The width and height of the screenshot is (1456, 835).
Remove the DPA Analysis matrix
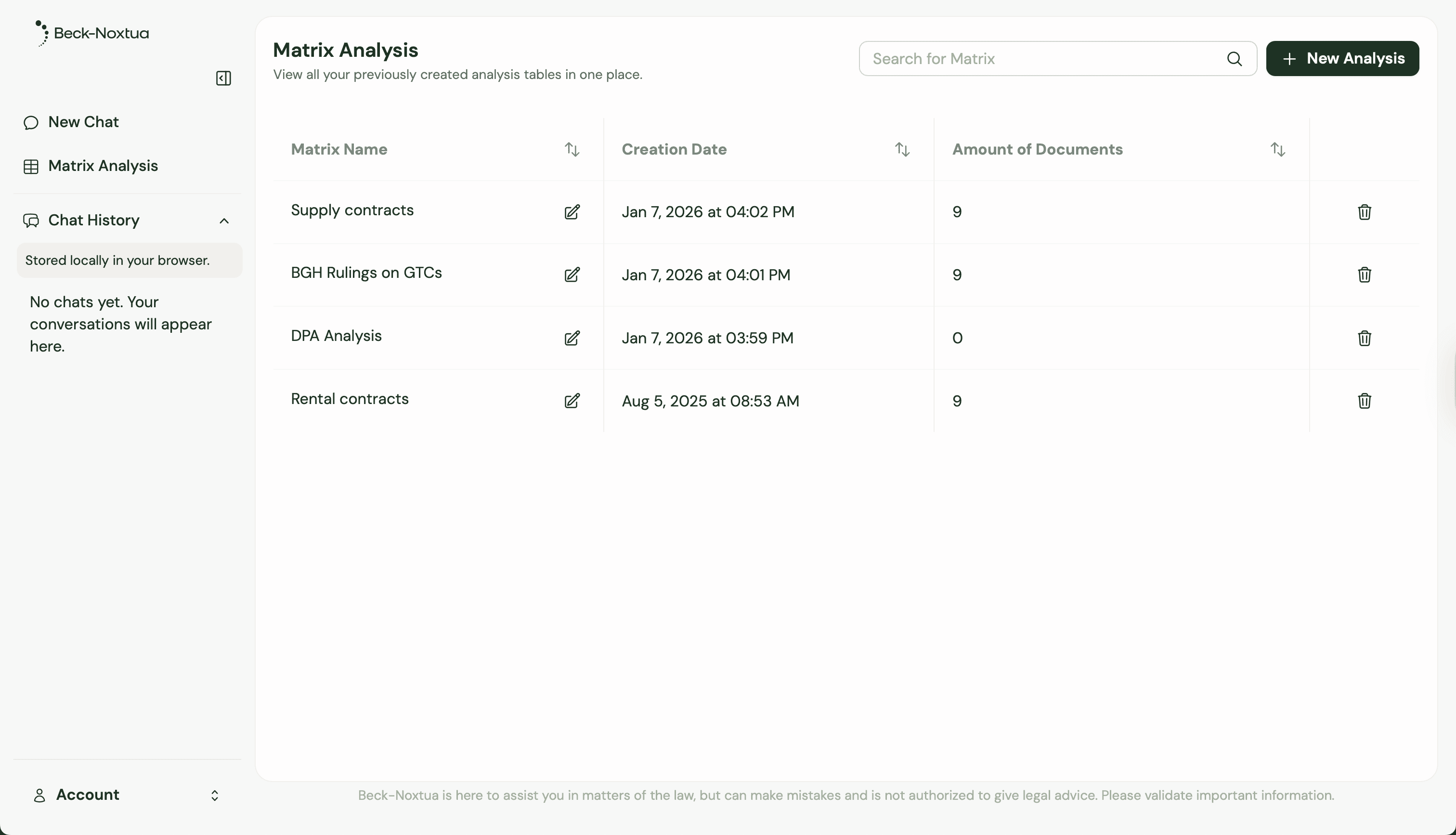(x=1364, y=338)
